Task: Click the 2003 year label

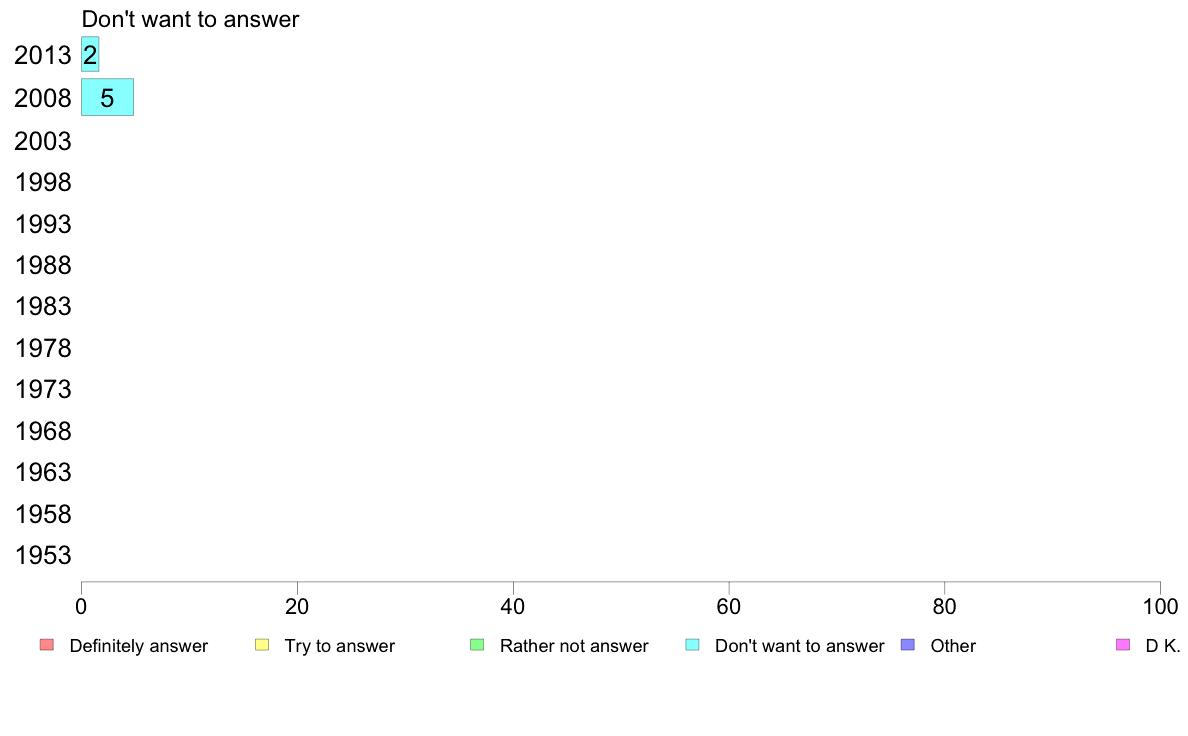Action: pyautogui.click(x=43, y=141)
